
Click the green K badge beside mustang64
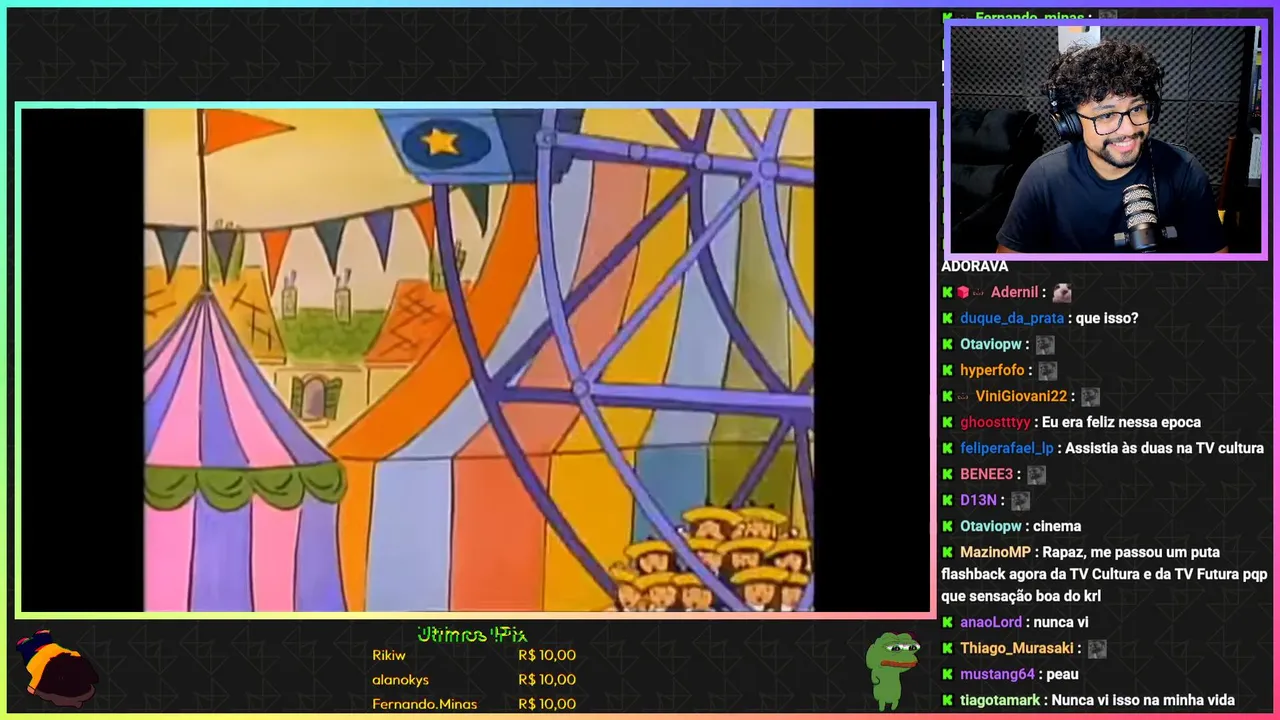point(947,674)
